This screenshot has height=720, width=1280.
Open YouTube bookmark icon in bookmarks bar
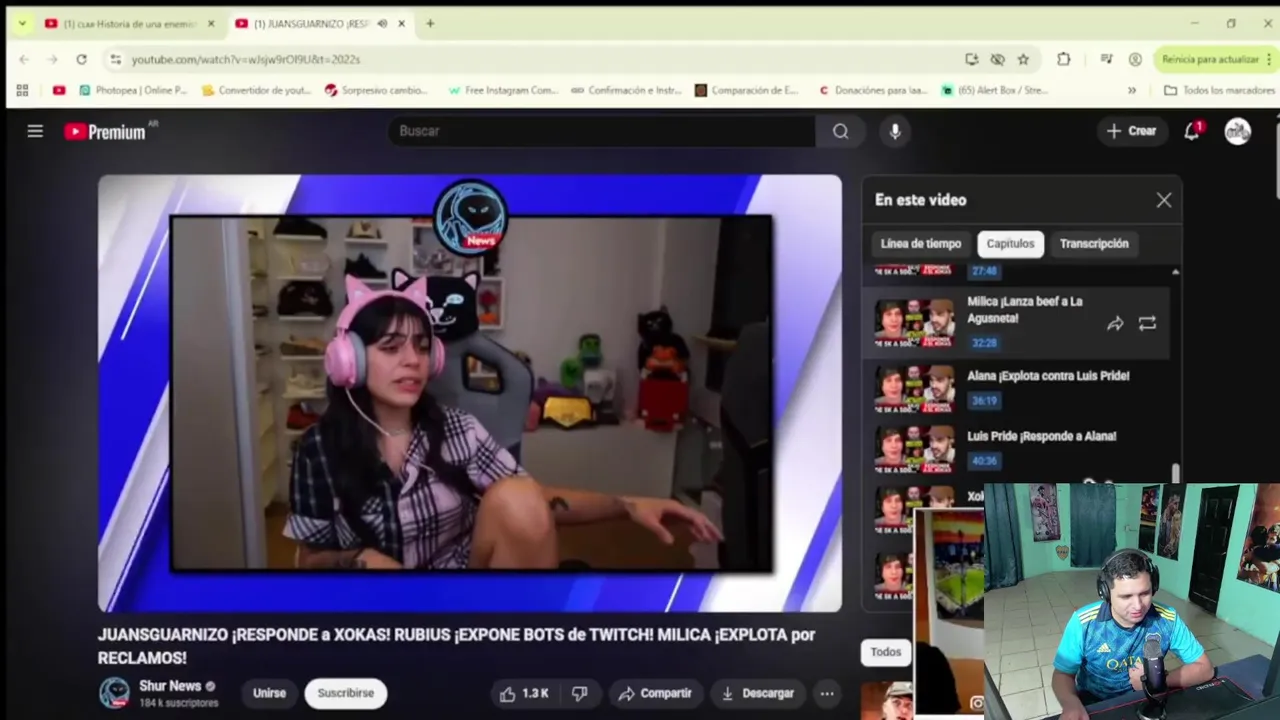click(x=59, y=90)
